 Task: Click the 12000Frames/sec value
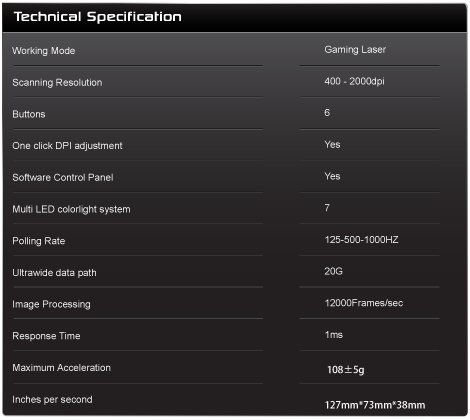pos(364,303)
